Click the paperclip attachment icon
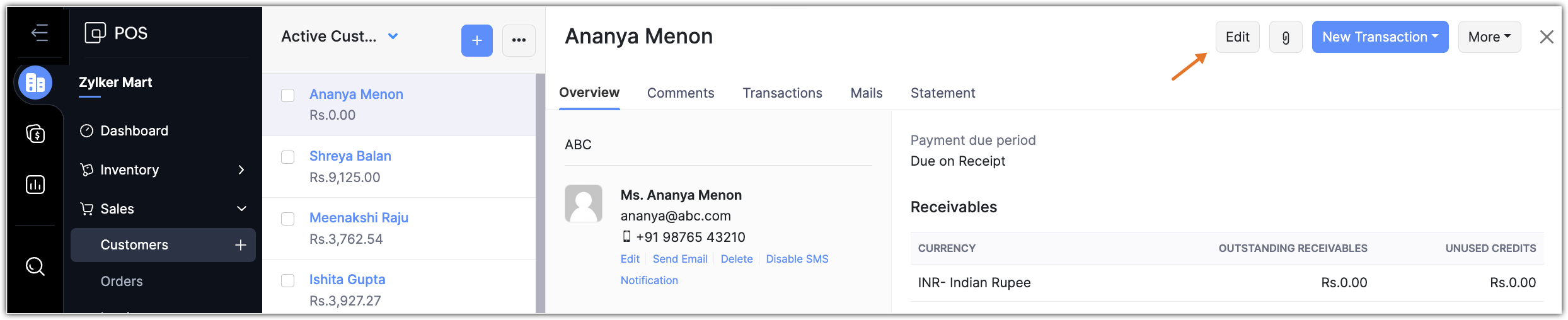Image resolution: width=1568 pixels, height=320 pixels. [1286, 37]
